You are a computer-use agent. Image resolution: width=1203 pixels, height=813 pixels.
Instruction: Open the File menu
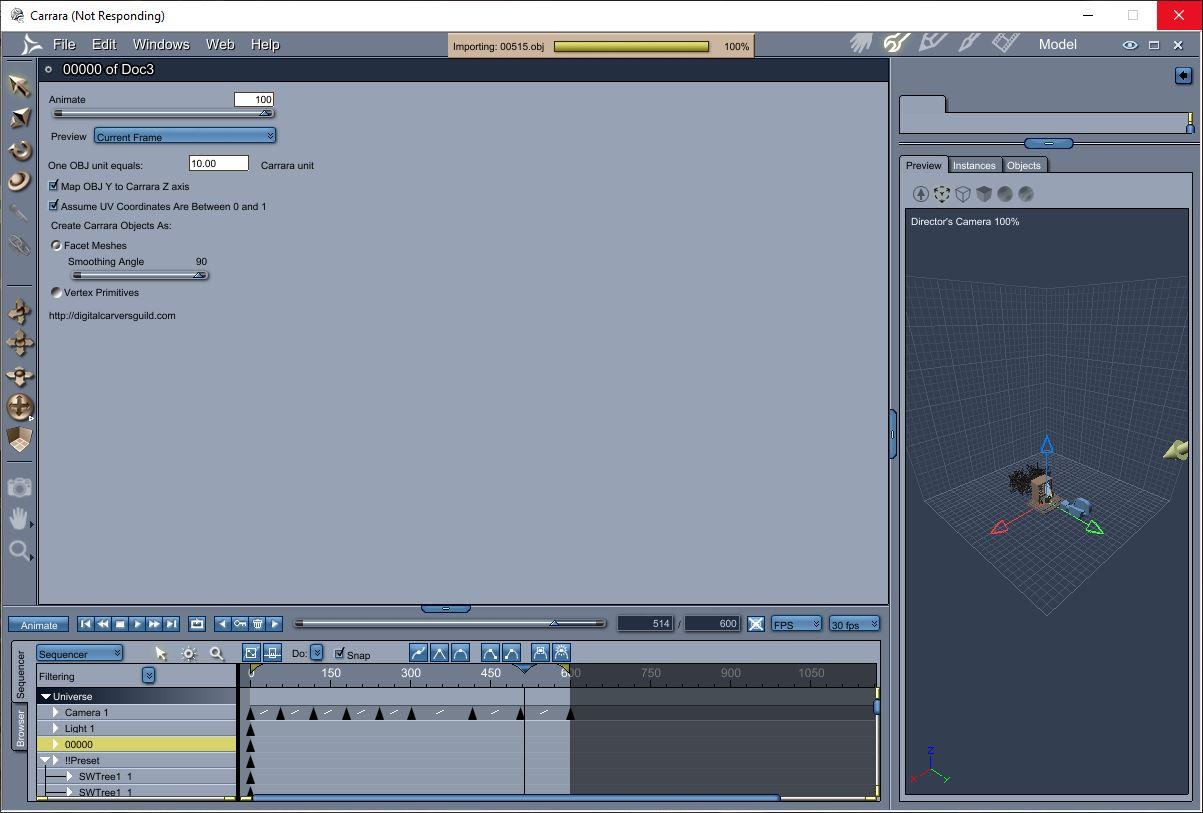coord(64,44)
